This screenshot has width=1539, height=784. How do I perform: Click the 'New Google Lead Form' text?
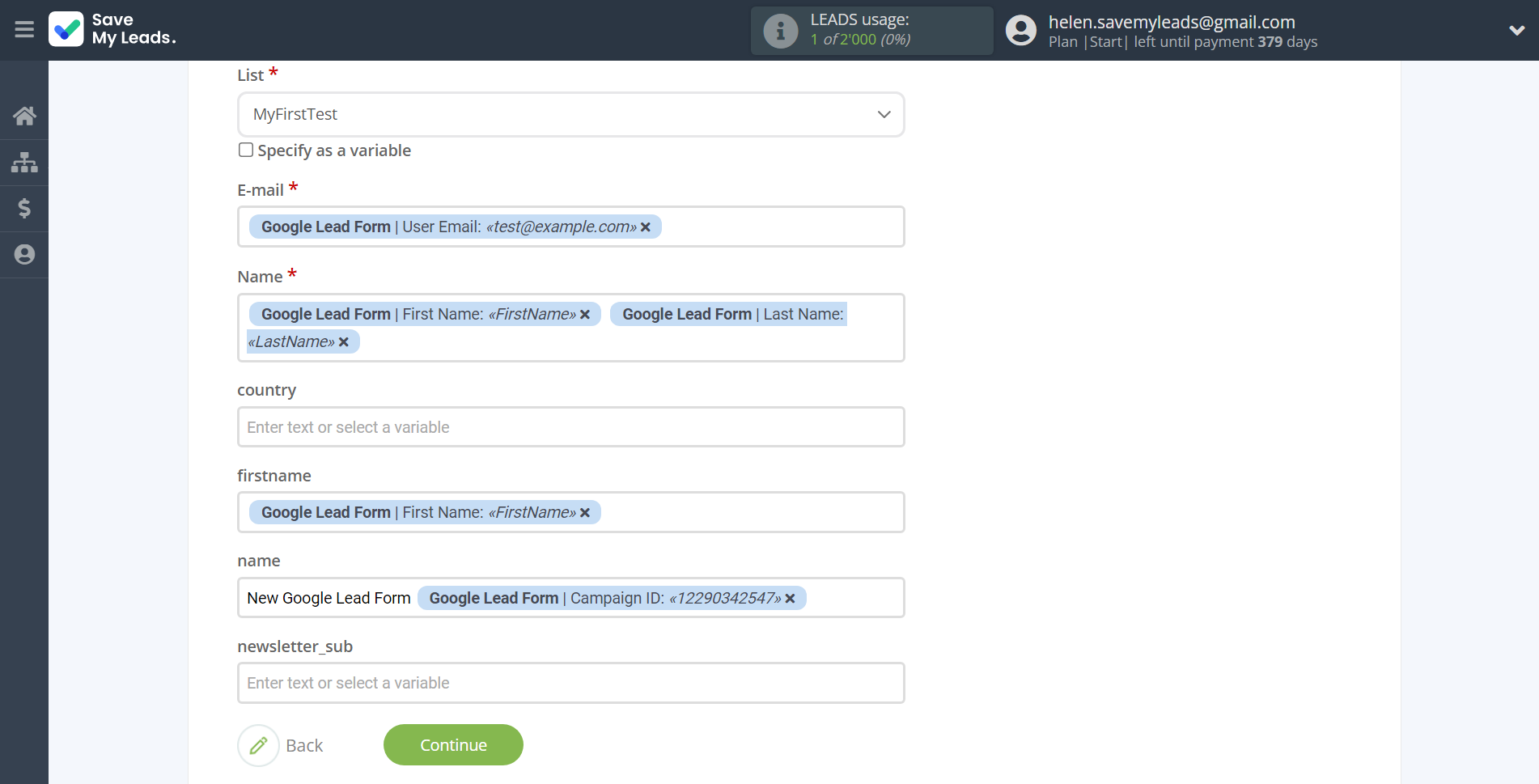pyautogui.click(x=329, y=598)
